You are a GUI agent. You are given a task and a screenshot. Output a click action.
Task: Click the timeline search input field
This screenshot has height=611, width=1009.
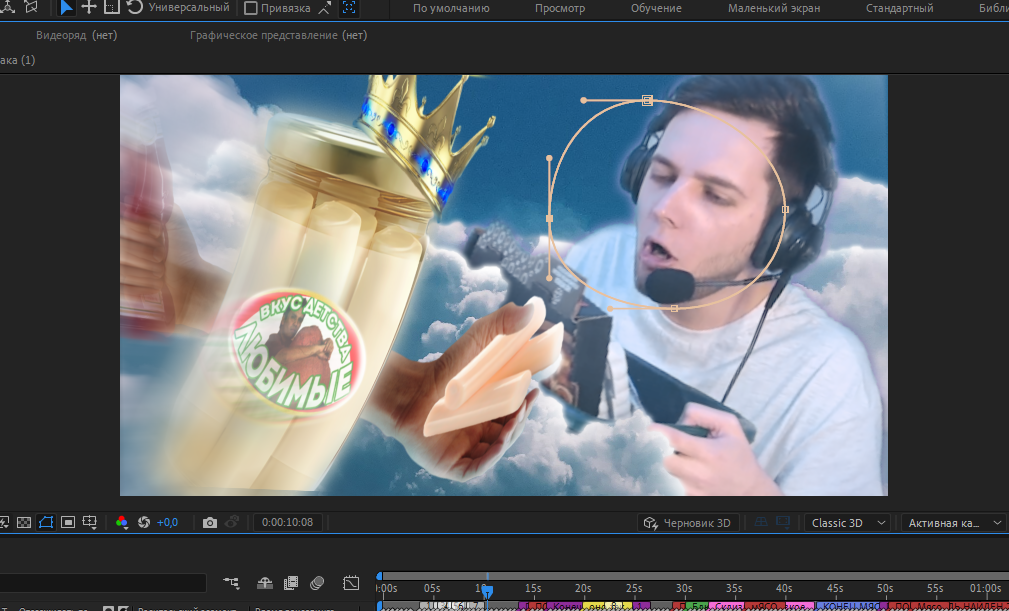coord(103,583)
